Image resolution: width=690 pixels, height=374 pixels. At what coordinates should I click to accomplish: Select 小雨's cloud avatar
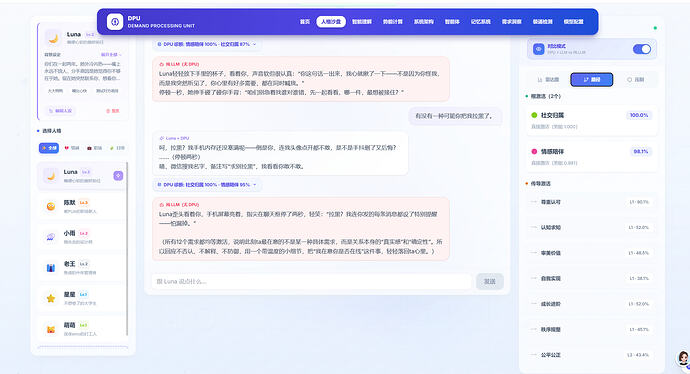51,237
